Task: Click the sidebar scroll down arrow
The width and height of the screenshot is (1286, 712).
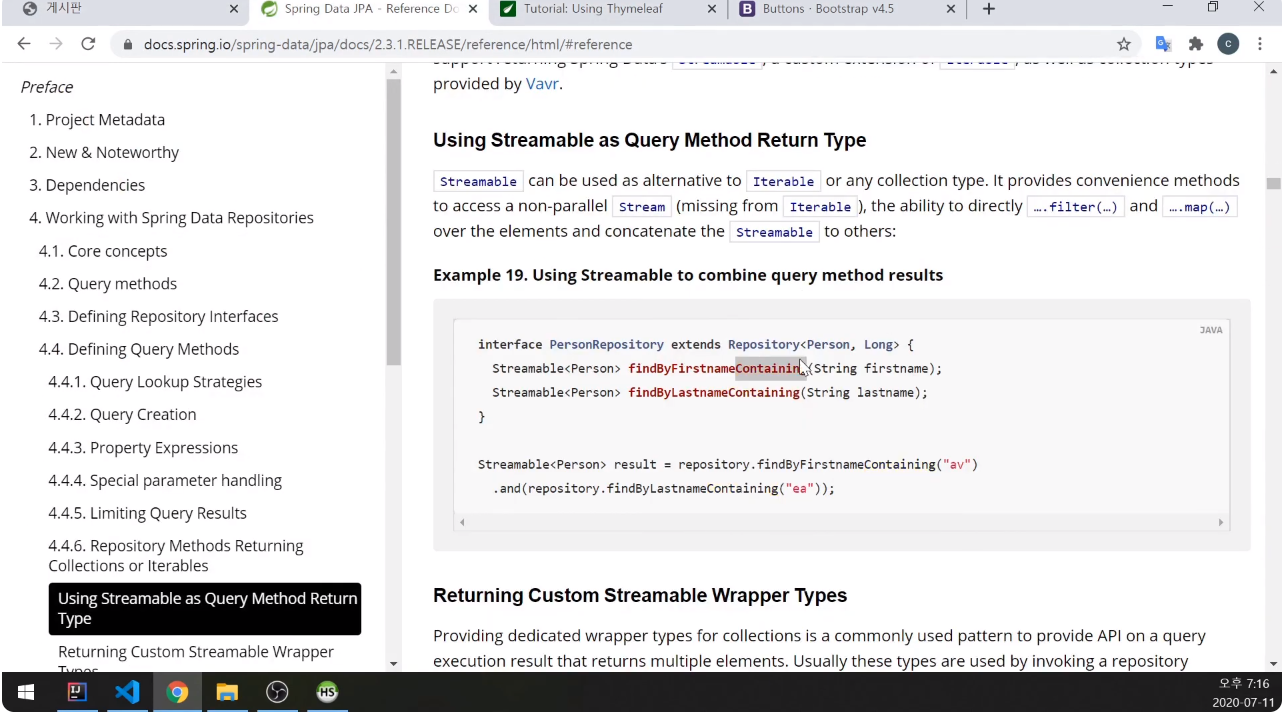Action: coord(393,663)
